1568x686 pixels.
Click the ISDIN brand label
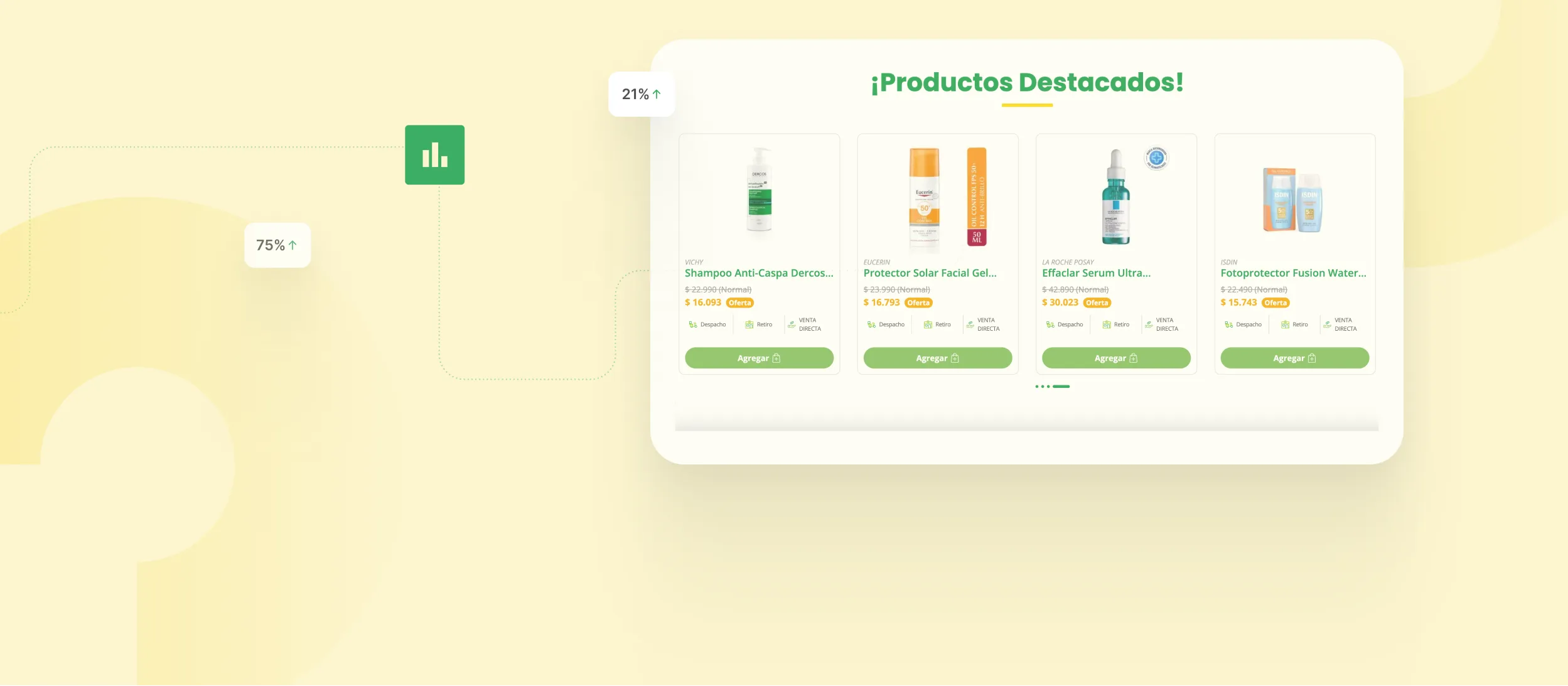(x=1228, y=262)
